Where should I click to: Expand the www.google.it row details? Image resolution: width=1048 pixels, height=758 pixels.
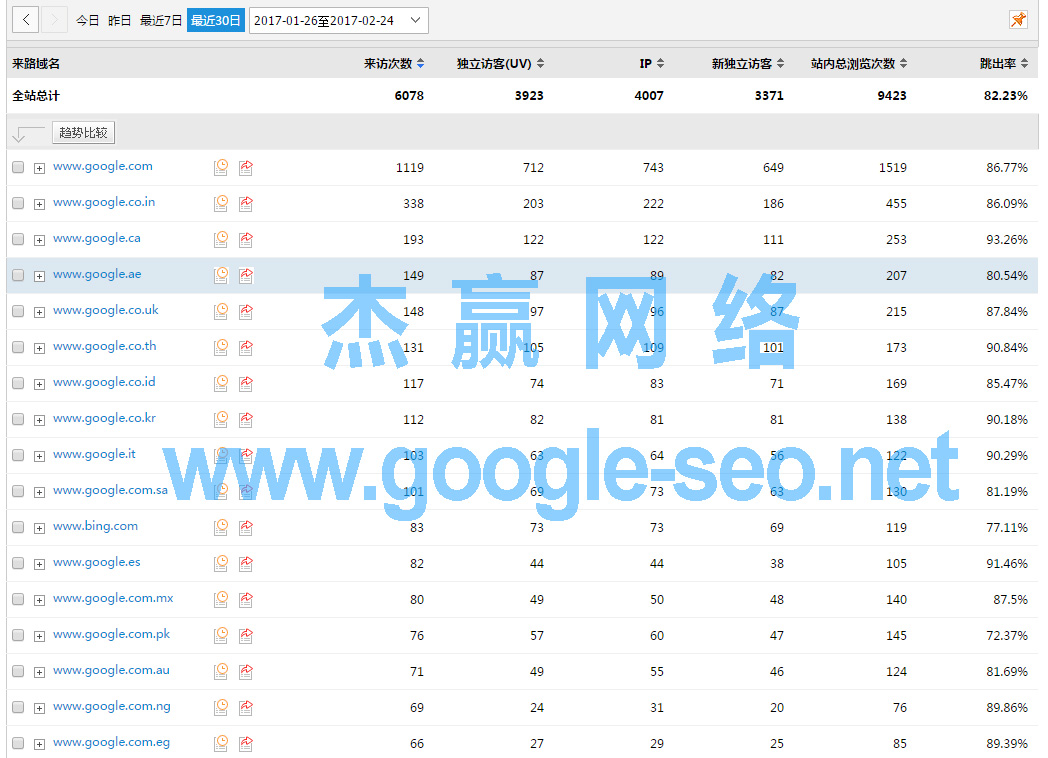pyautogui.click(x=39, y=457)
